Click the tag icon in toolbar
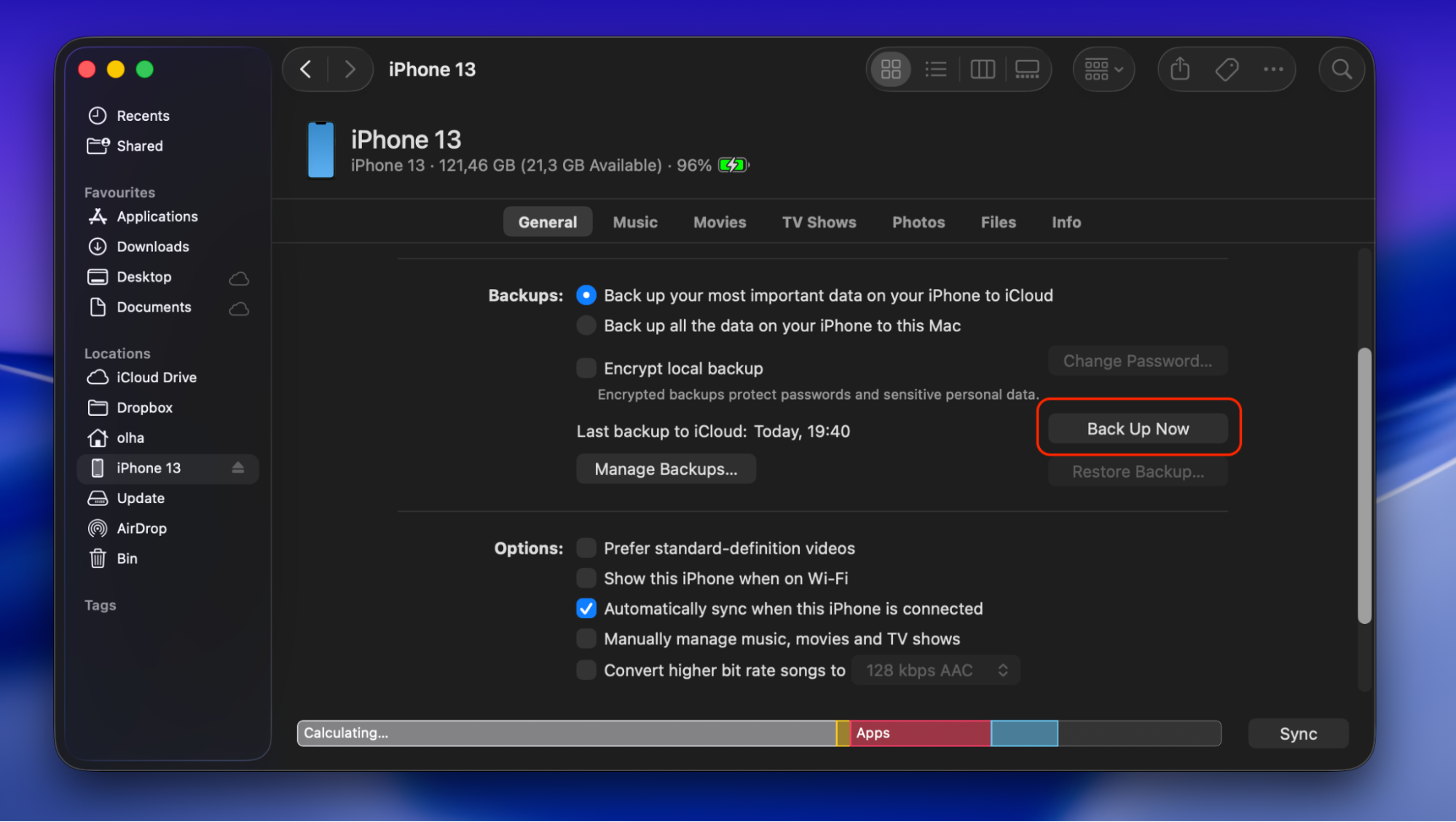 point(1227,70)
